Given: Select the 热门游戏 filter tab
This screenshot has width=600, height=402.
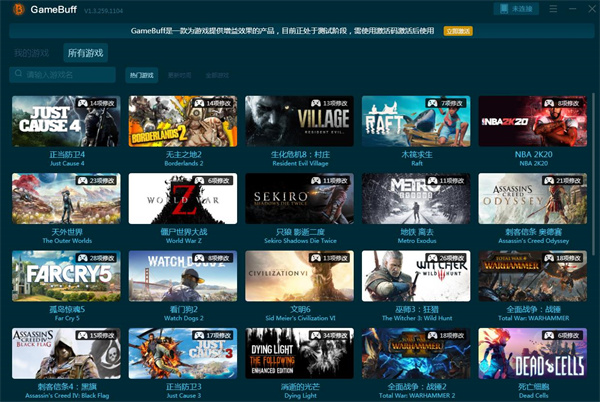Looking at the screenshot, I should 142,75.
